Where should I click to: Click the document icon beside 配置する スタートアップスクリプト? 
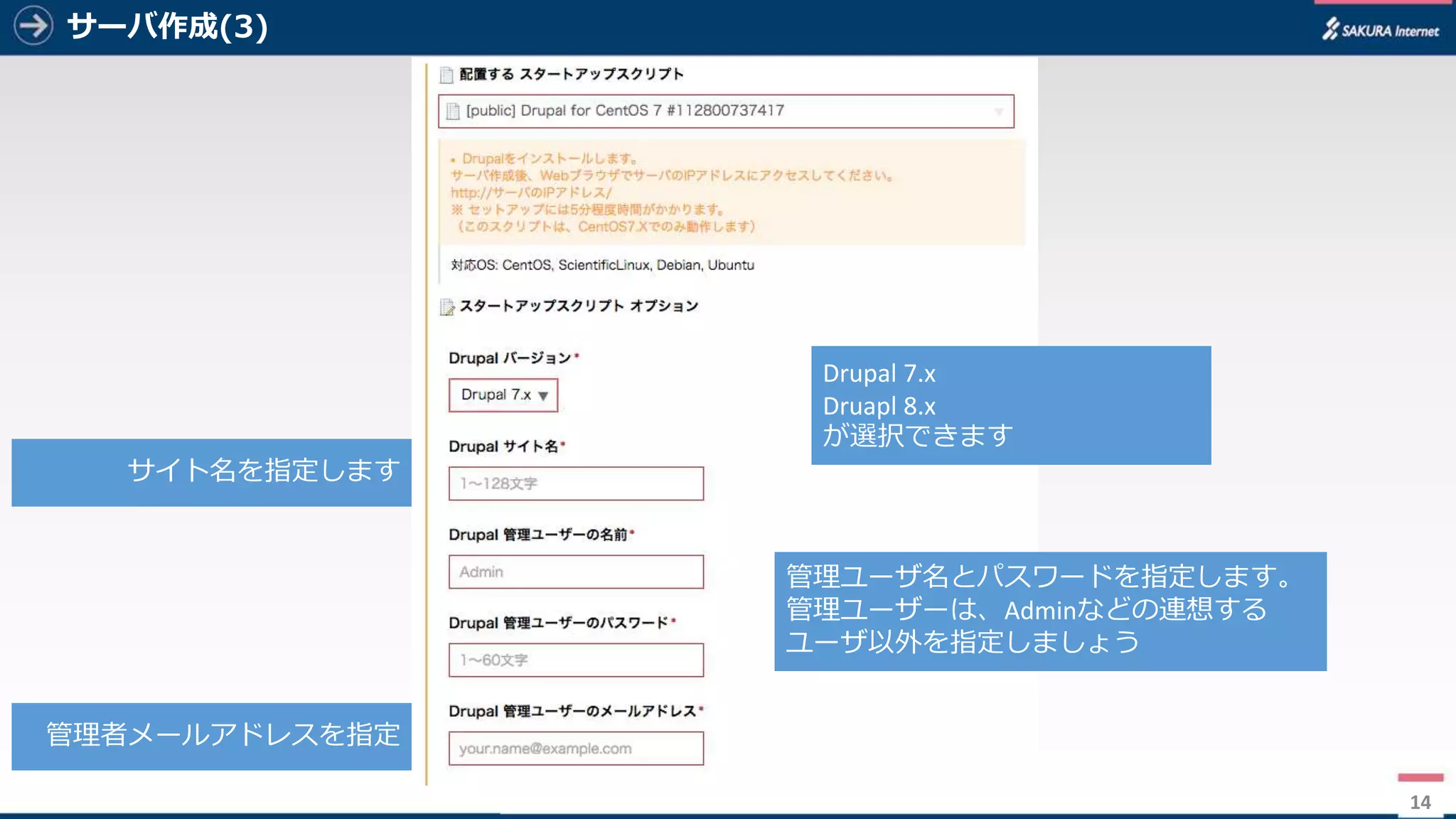tap(446, 75)
